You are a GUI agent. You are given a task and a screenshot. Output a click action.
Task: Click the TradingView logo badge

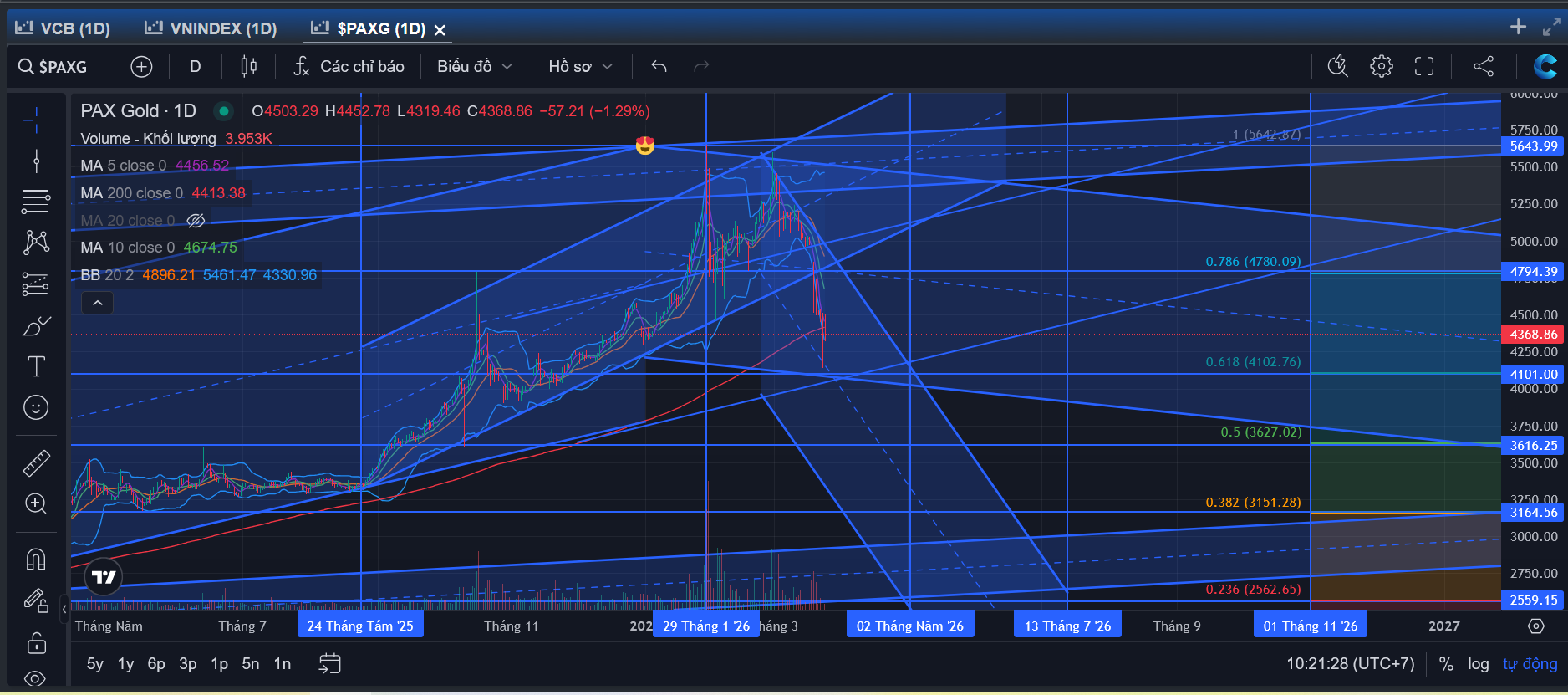(104, 577)
